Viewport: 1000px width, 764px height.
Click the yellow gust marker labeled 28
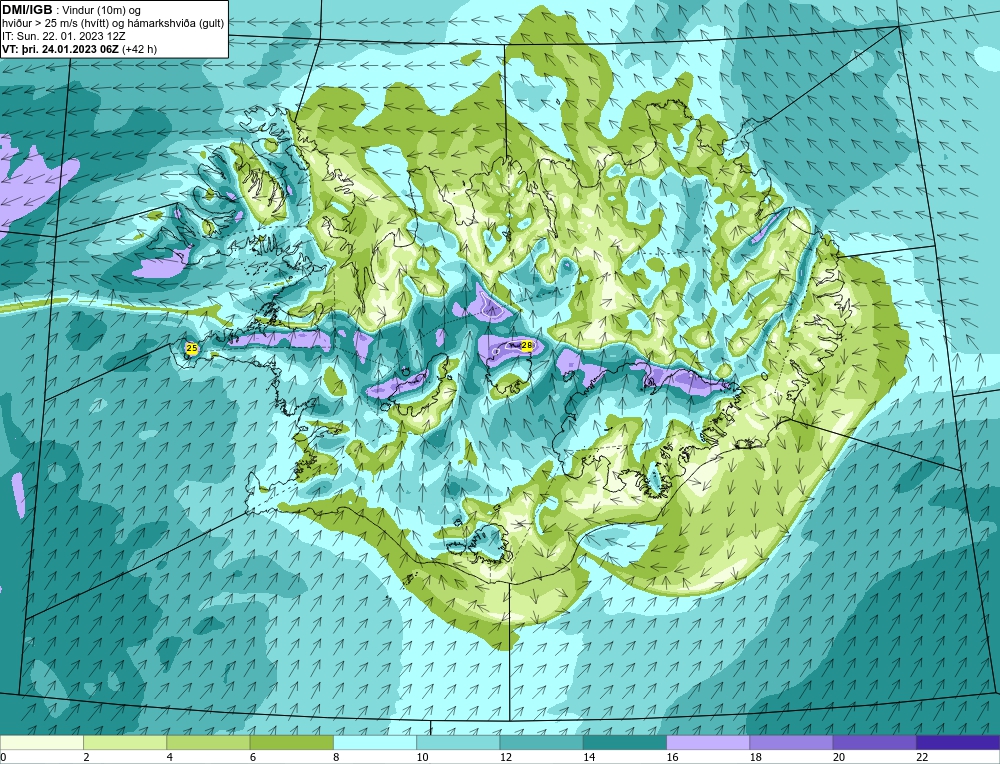(527, 346)
